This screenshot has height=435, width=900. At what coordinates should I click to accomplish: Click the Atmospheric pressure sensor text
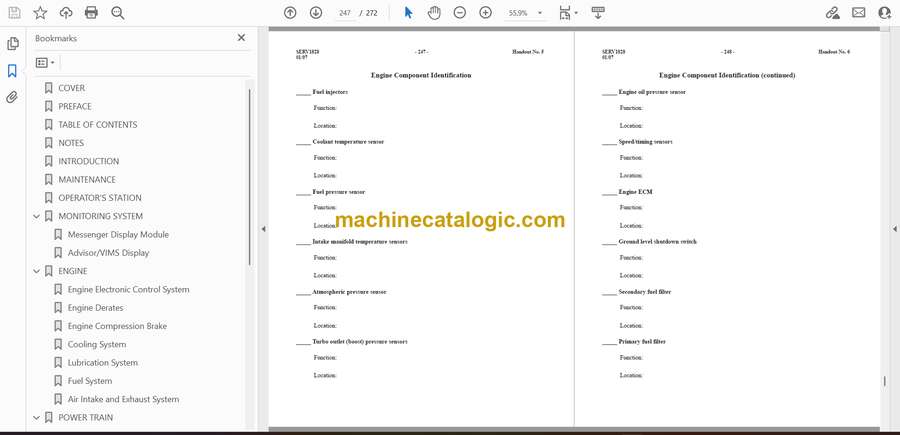350,292
